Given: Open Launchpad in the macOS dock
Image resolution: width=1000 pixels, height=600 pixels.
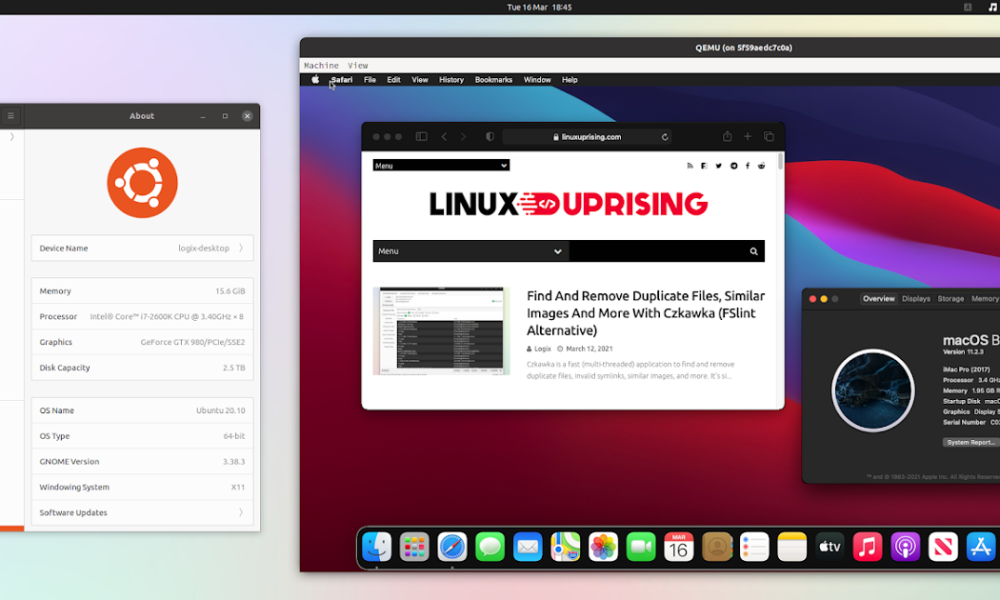Looking at the screenshot, I should (x=415, y=546).
